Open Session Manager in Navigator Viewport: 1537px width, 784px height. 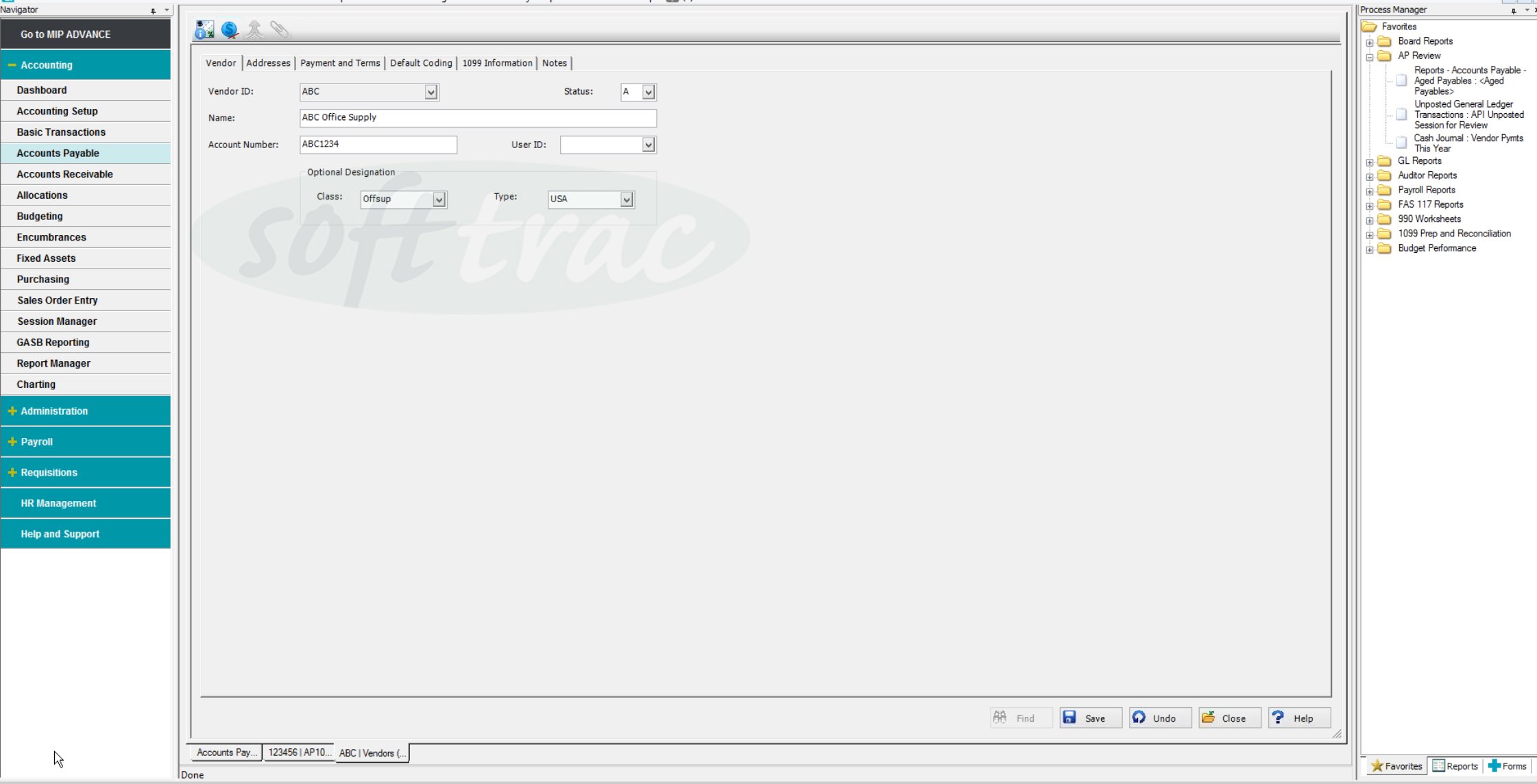[86, 321]
